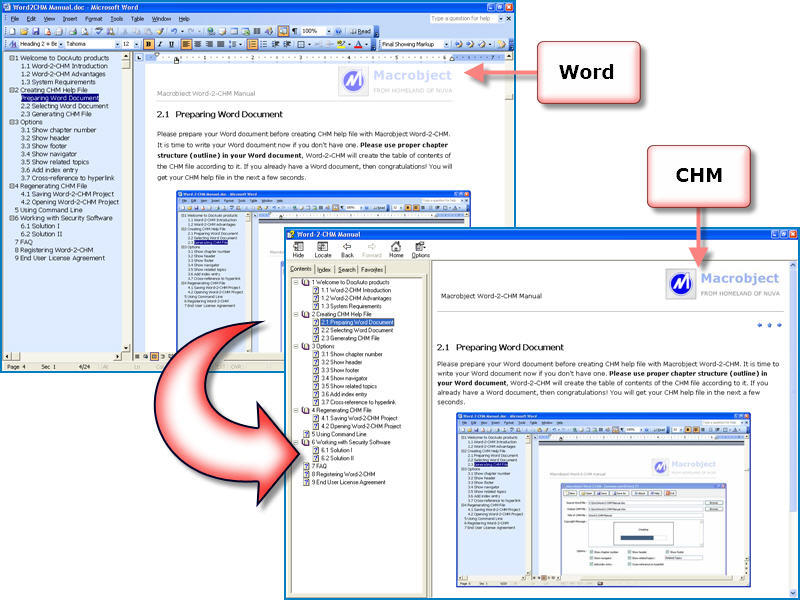Open Options in the CHM viewer toolbar
Screen dimensions: 800x600
tap(420, 250)
